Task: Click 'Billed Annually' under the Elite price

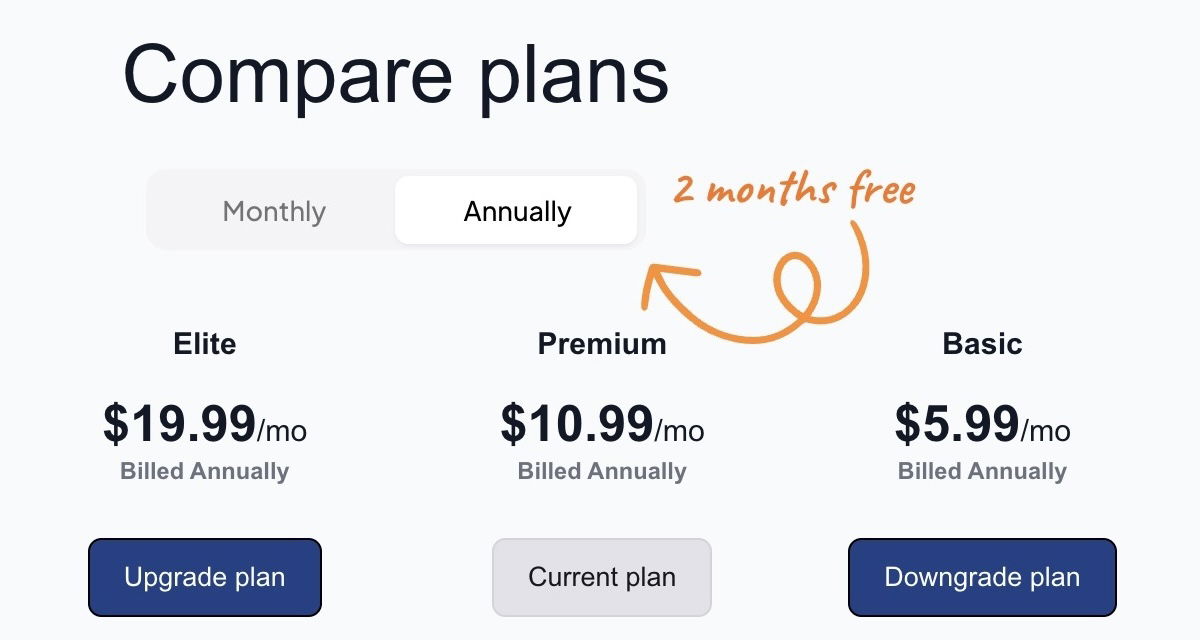Action: pos(205,472)
